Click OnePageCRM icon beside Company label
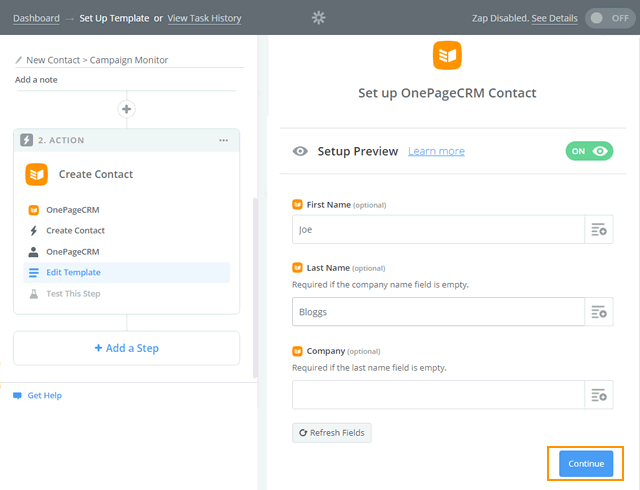Screen dimensions: 640x490 coord(298,351)
